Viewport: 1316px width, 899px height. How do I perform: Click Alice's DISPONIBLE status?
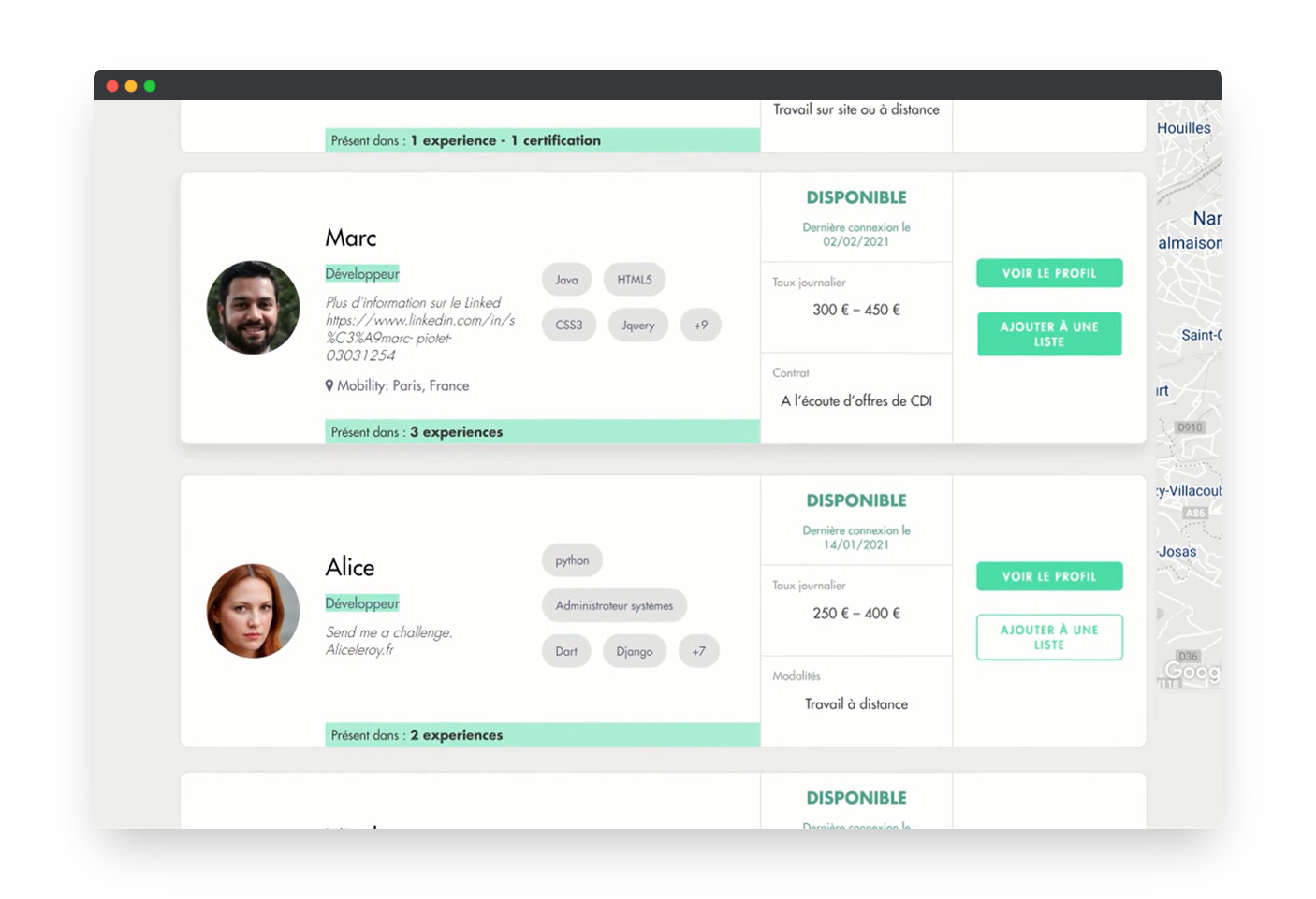[x=856, y=500]
